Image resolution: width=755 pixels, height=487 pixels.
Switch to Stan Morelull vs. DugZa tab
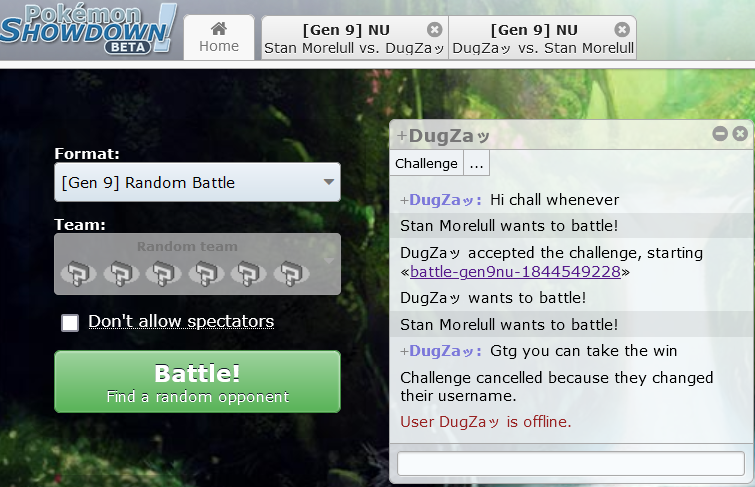tap(354, 38)
